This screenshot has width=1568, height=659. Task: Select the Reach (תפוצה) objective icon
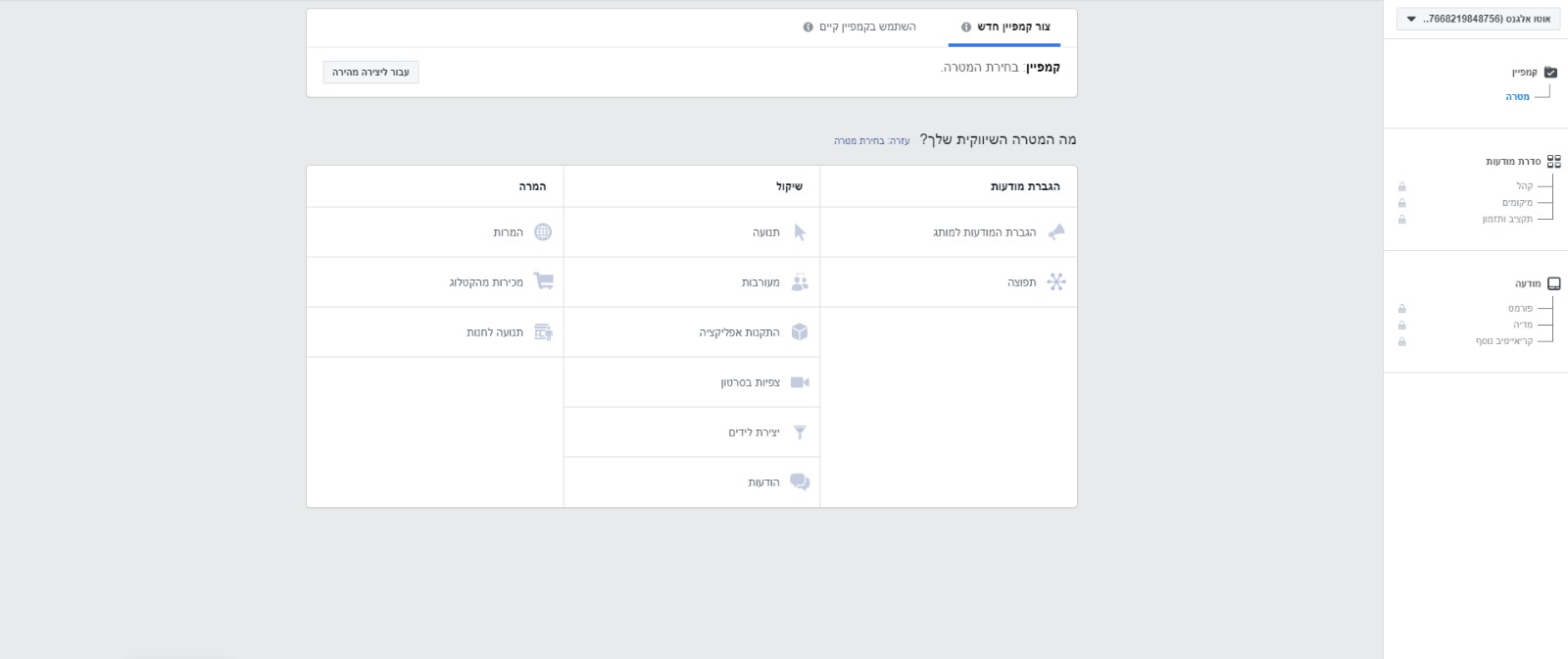tap(1056, 282)
